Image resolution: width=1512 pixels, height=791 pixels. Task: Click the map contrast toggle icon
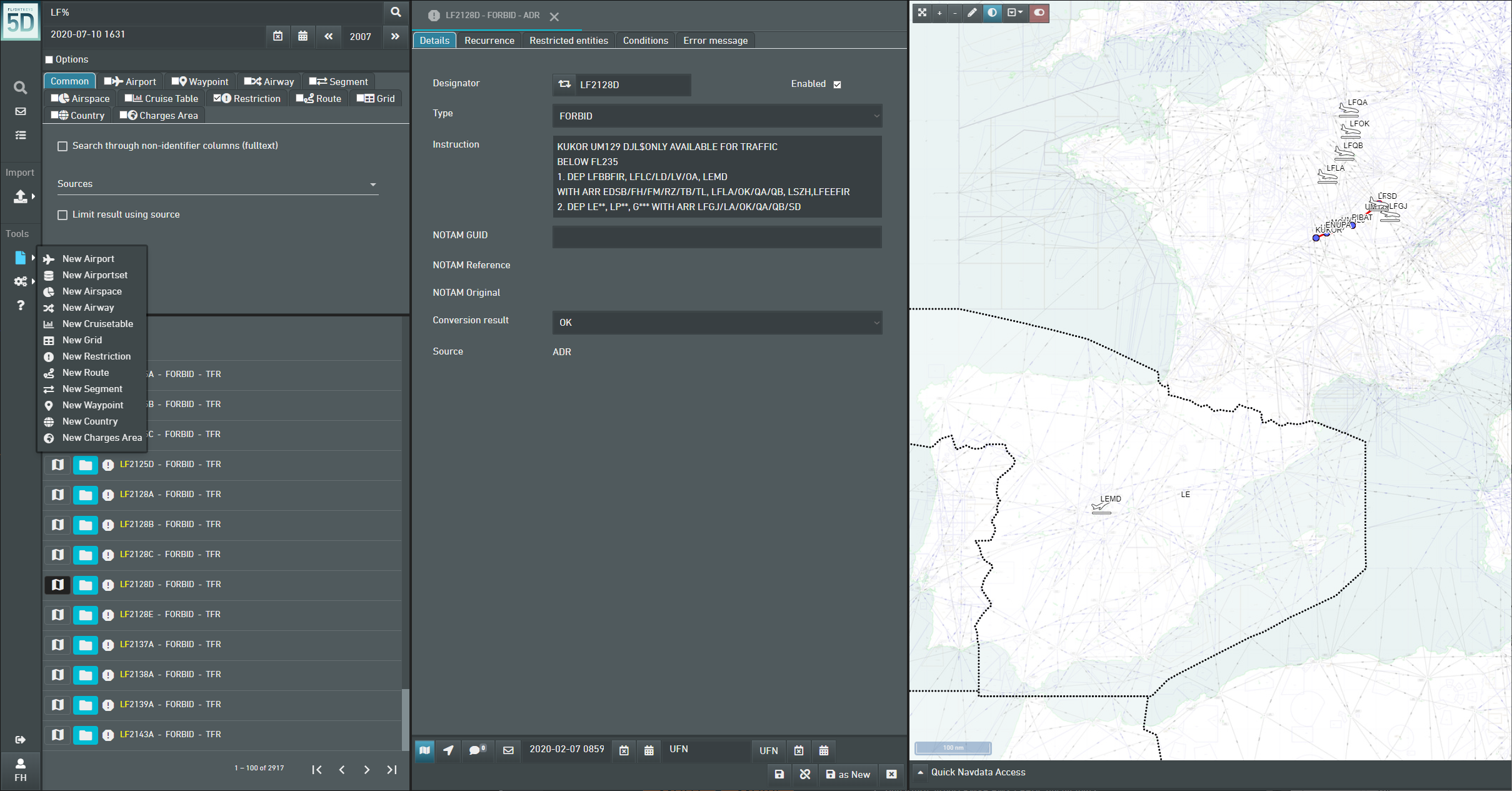tap(992, 13)
